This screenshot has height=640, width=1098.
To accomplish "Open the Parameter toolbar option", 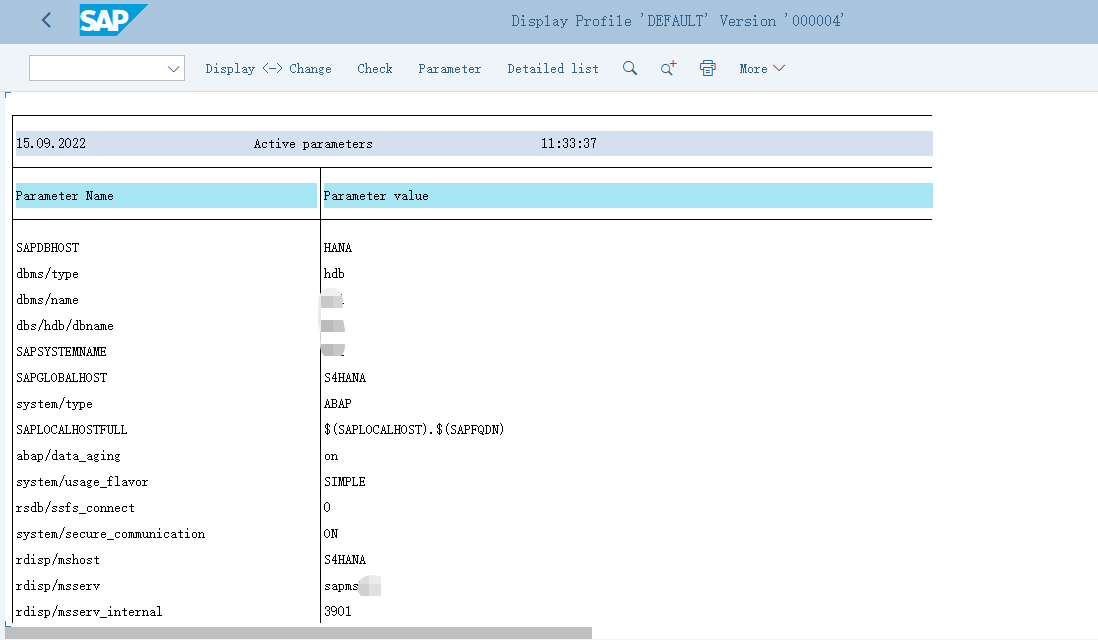I will tap(449, 68).
